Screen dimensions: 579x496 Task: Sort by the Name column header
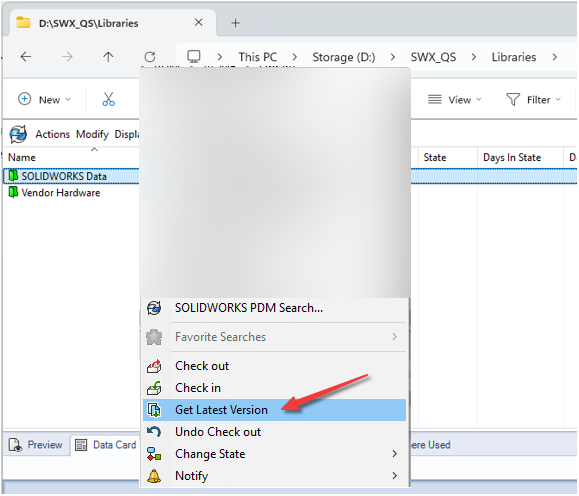(x=22, y=158)
